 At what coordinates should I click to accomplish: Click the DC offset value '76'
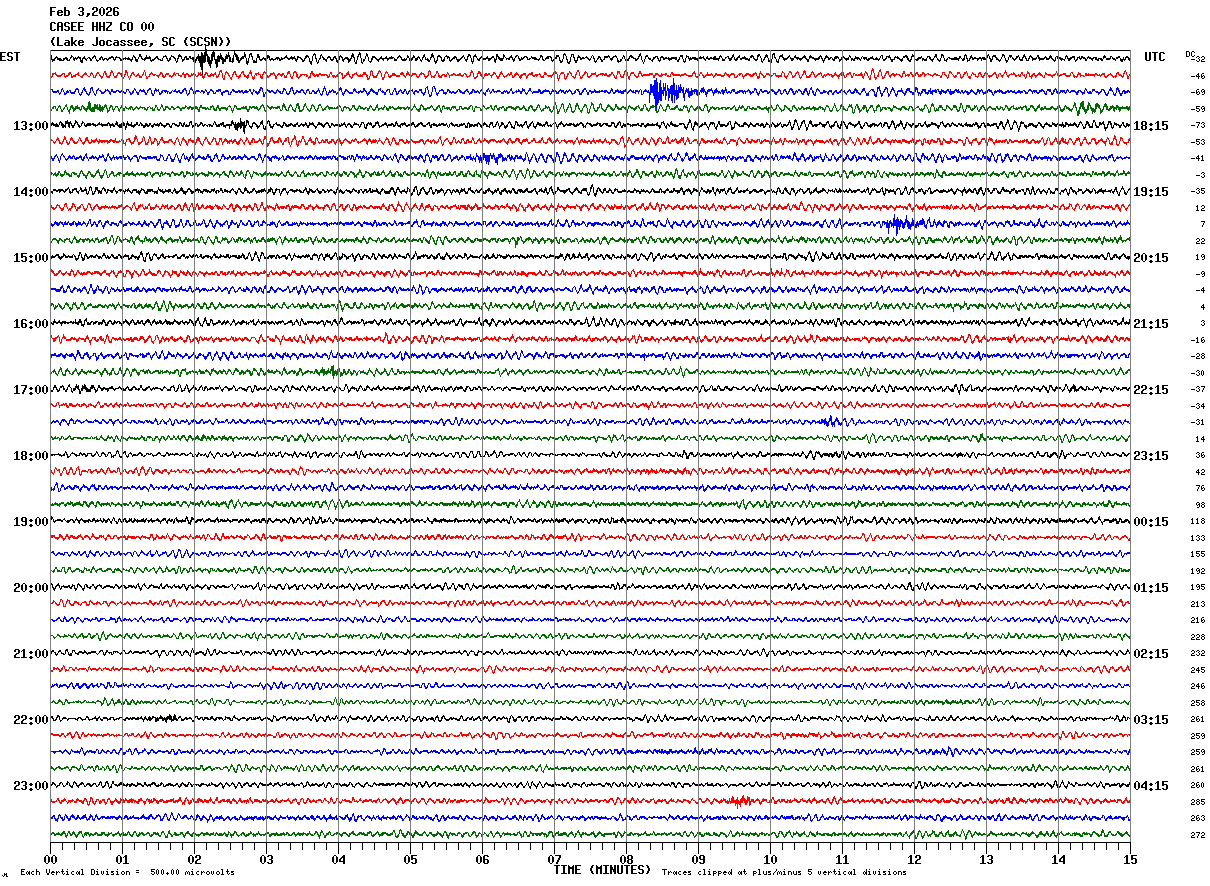1200,488
